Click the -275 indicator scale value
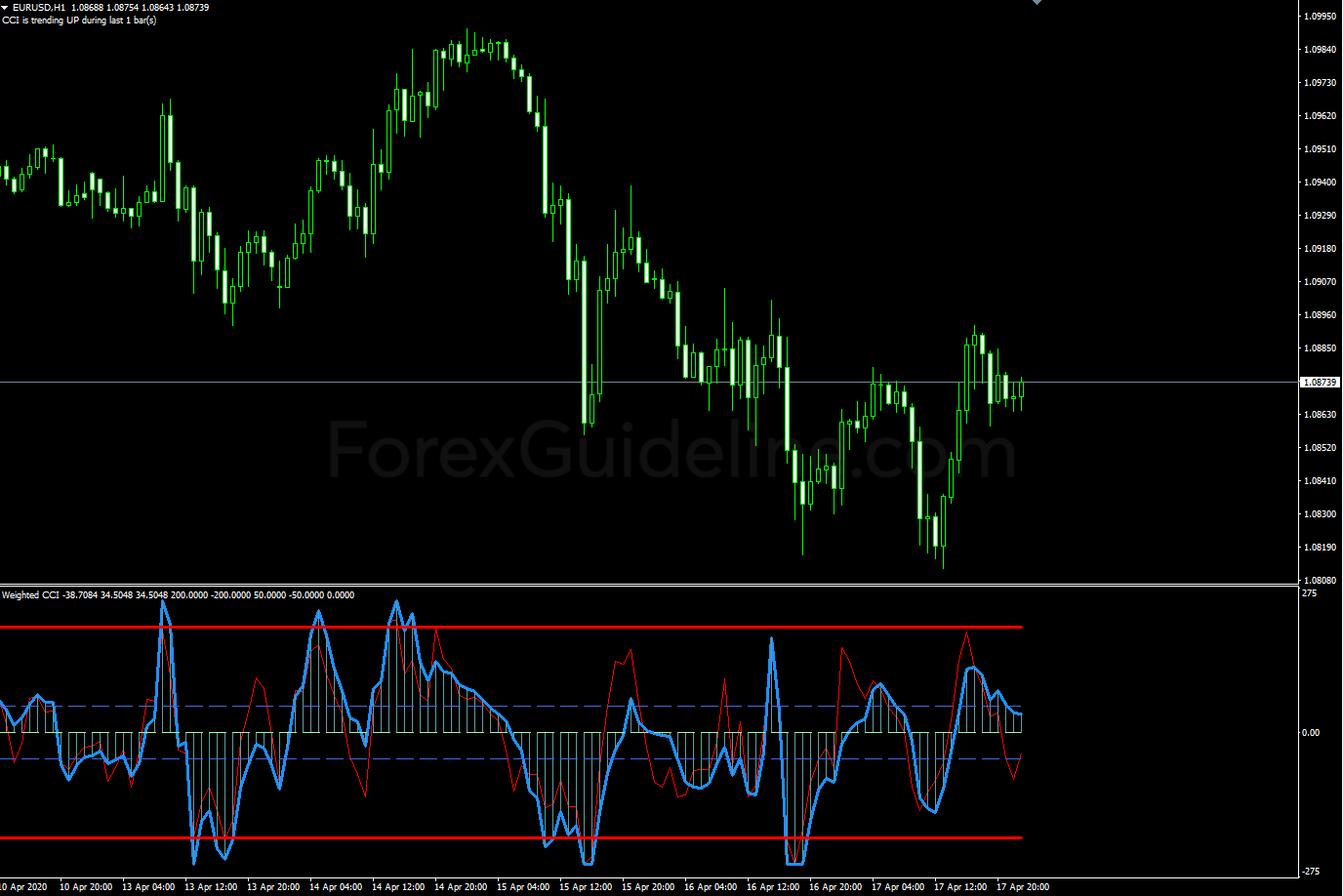 coord(1311,871)
